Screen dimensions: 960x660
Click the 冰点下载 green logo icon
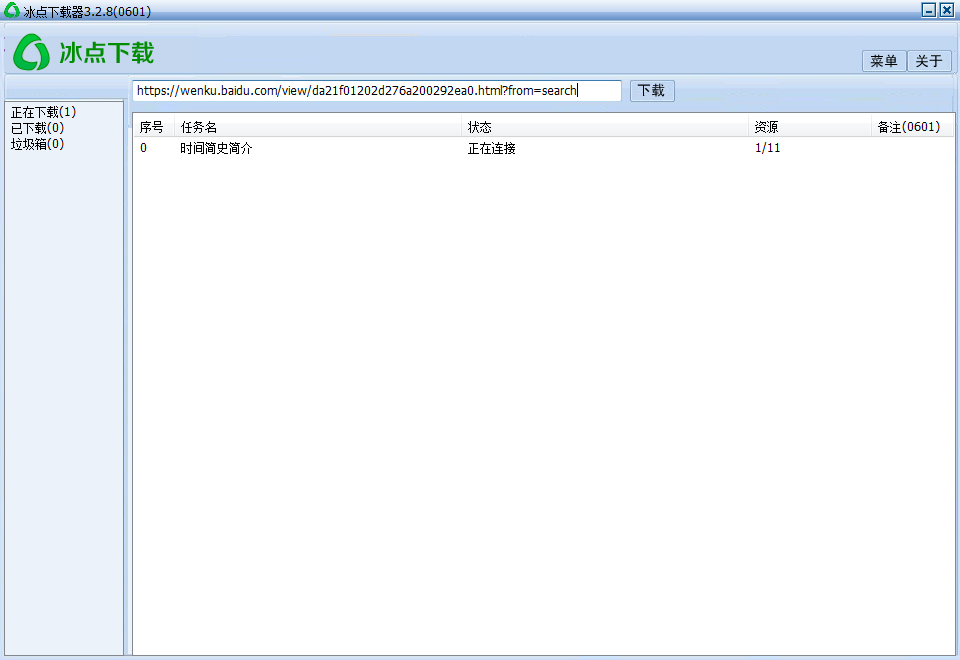point(31,52)
